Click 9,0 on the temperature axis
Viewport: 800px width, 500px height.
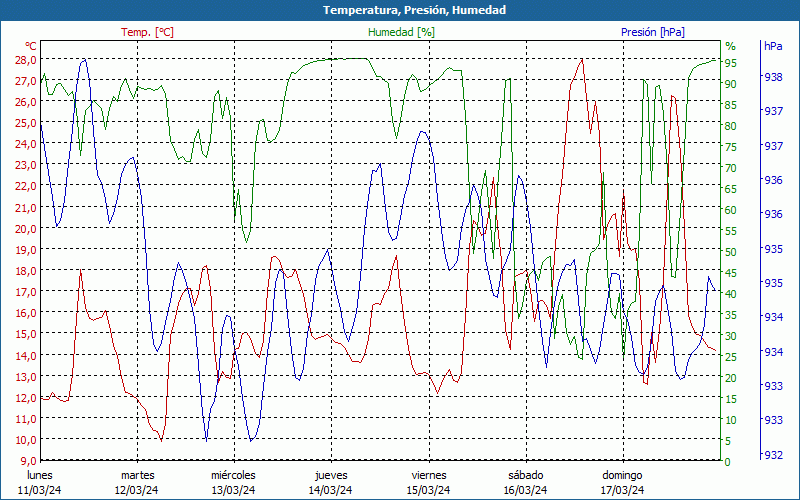(29, 461)
